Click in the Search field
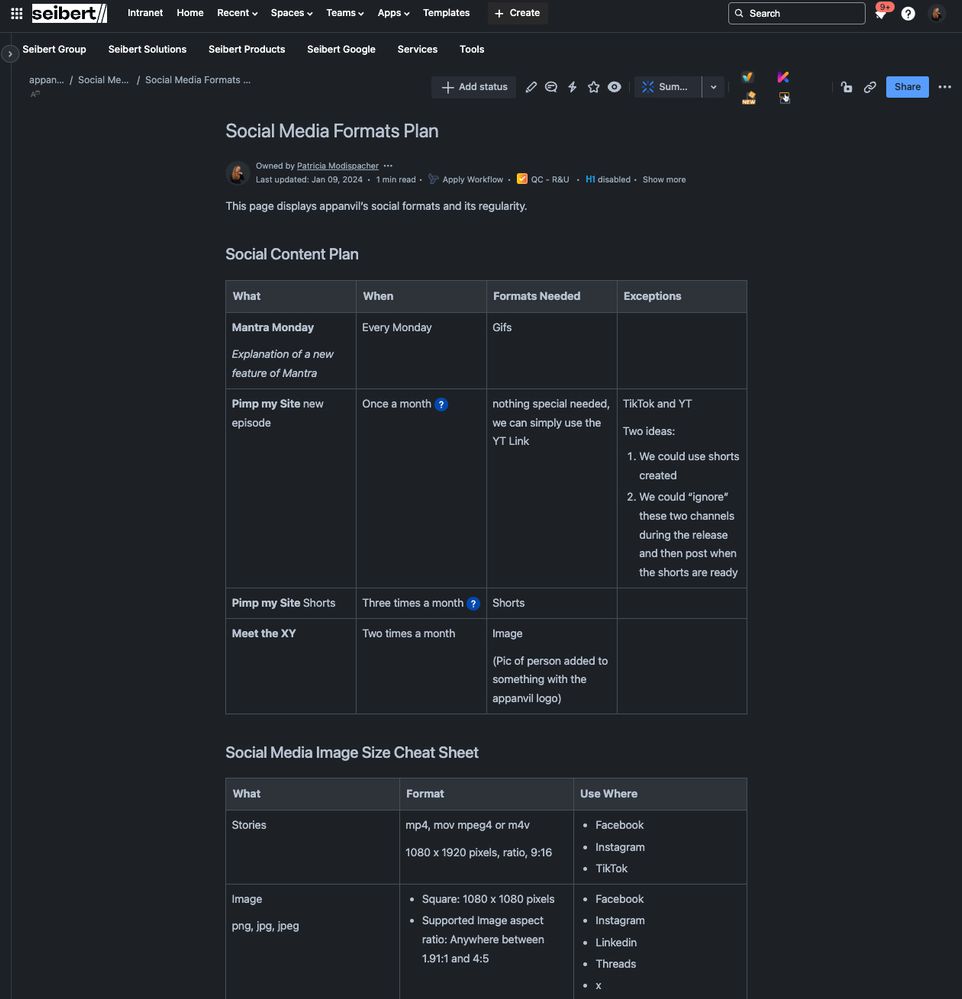Viewport: 962px width, 999px height. tap(795, 13)
